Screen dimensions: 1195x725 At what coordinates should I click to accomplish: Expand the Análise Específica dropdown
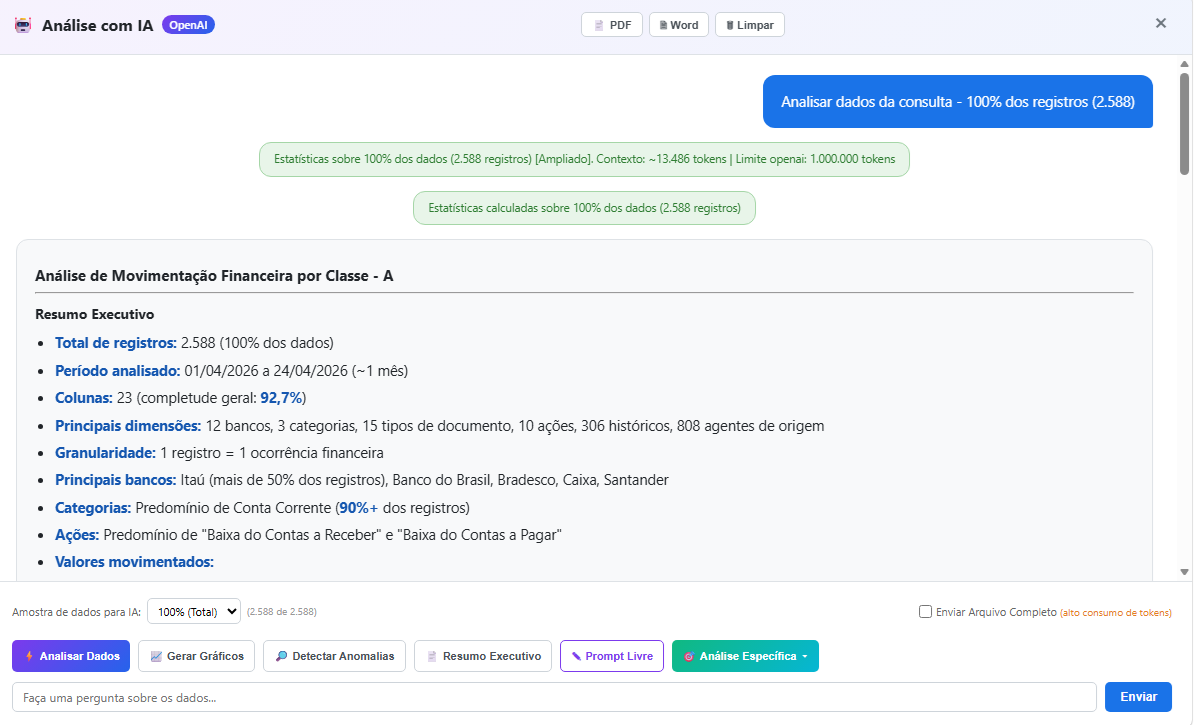[745, 656]
